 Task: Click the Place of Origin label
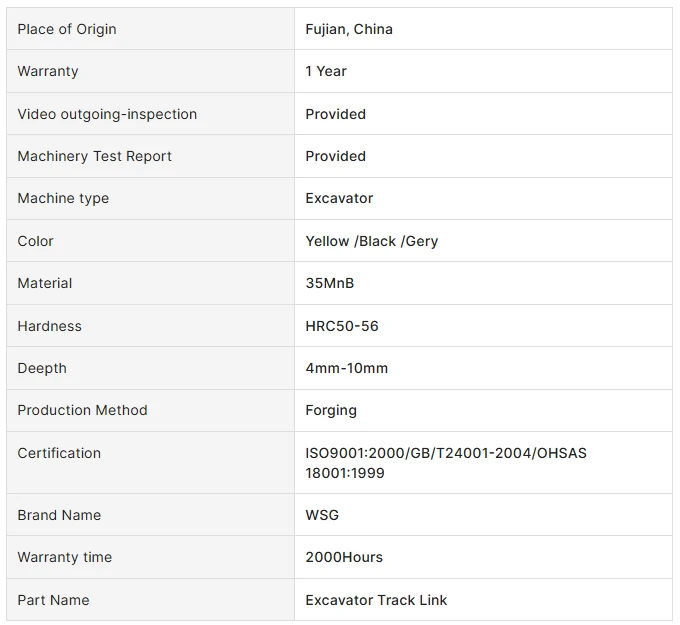click(x=67, y=29)
